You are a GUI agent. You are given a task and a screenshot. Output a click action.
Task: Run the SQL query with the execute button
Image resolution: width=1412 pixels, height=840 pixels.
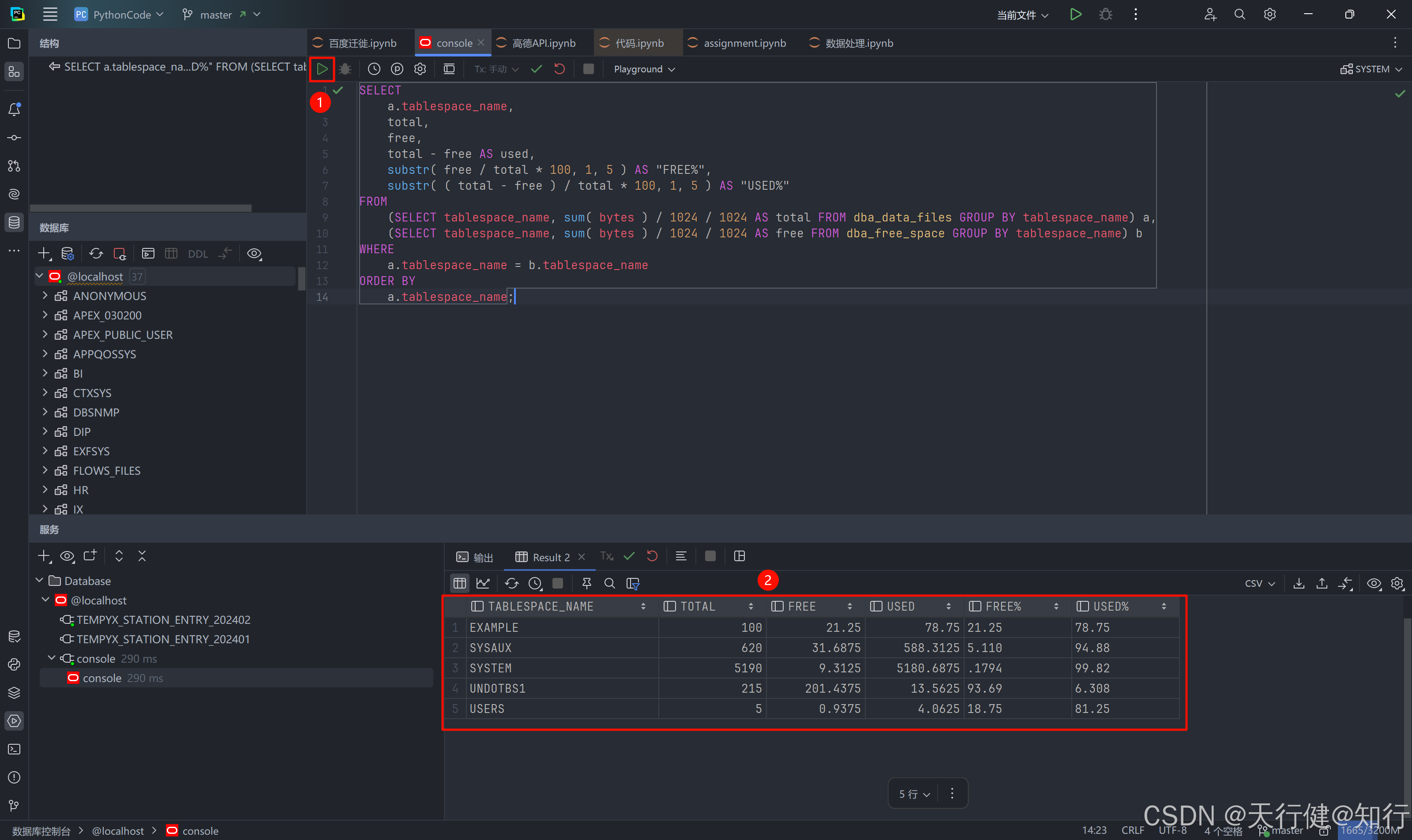[322, 69]
